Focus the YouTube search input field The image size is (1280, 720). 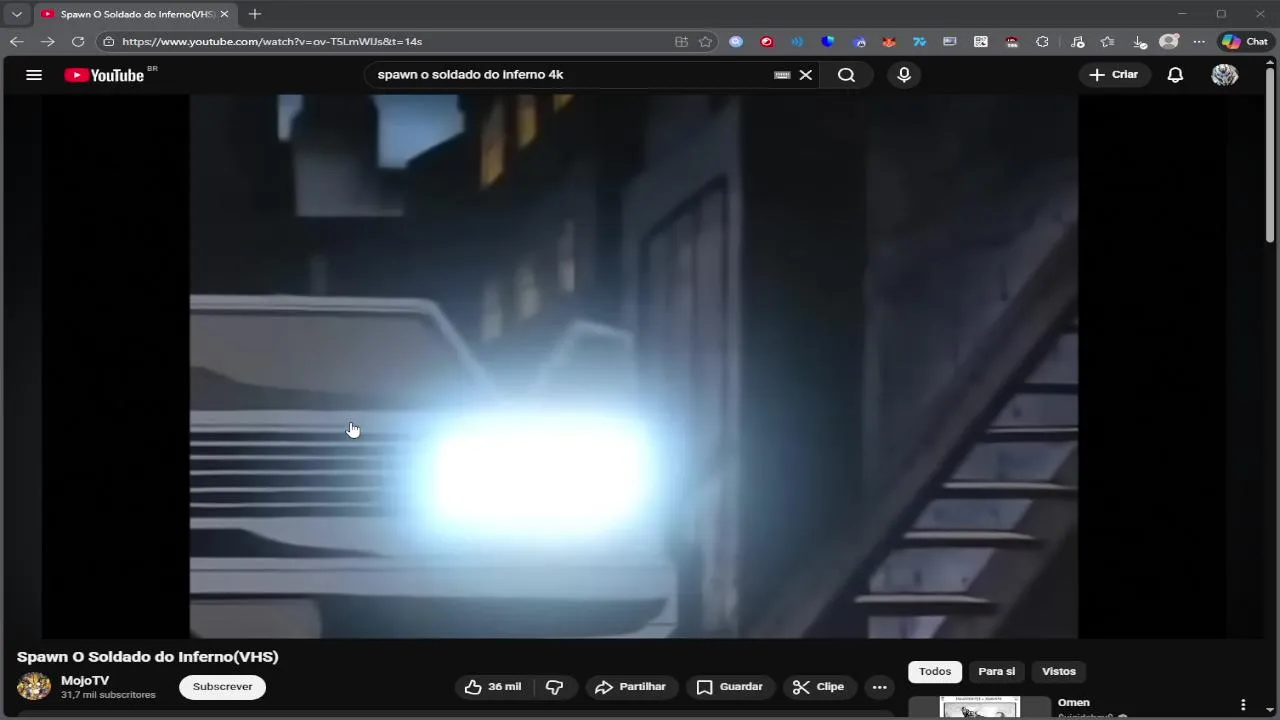570,75
